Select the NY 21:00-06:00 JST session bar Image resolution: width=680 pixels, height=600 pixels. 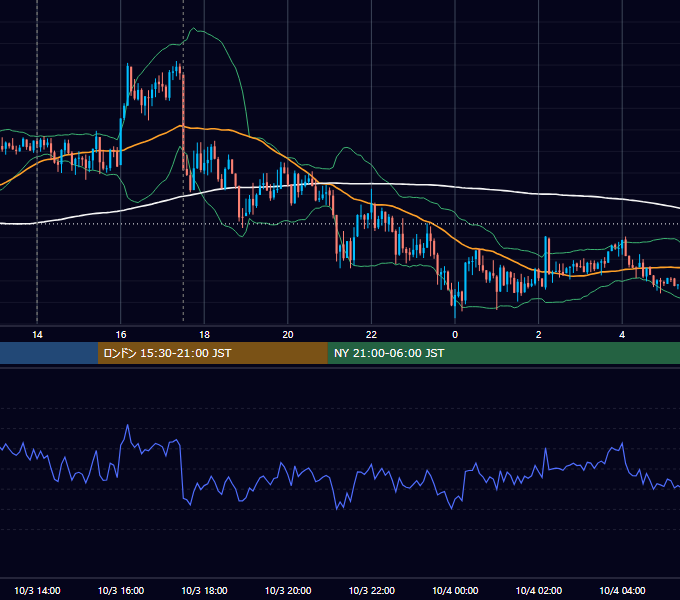[x=503, y=353]
